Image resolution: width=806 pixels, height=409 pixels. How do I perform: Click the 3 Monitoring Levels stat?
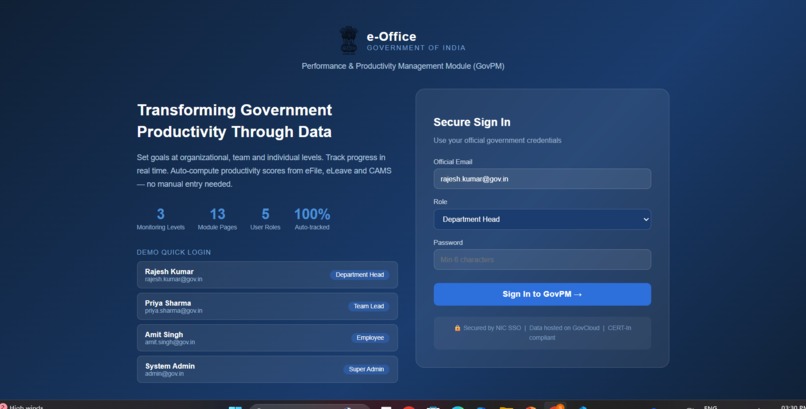click(160, 218)
